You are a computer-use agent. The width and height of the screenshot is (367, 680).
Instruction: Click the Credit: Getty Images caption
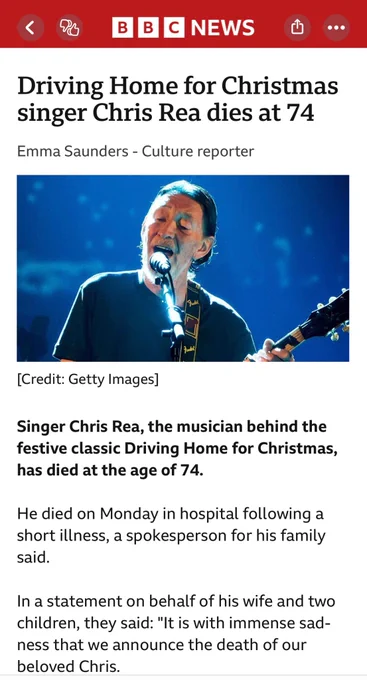(x=88, y=379)
